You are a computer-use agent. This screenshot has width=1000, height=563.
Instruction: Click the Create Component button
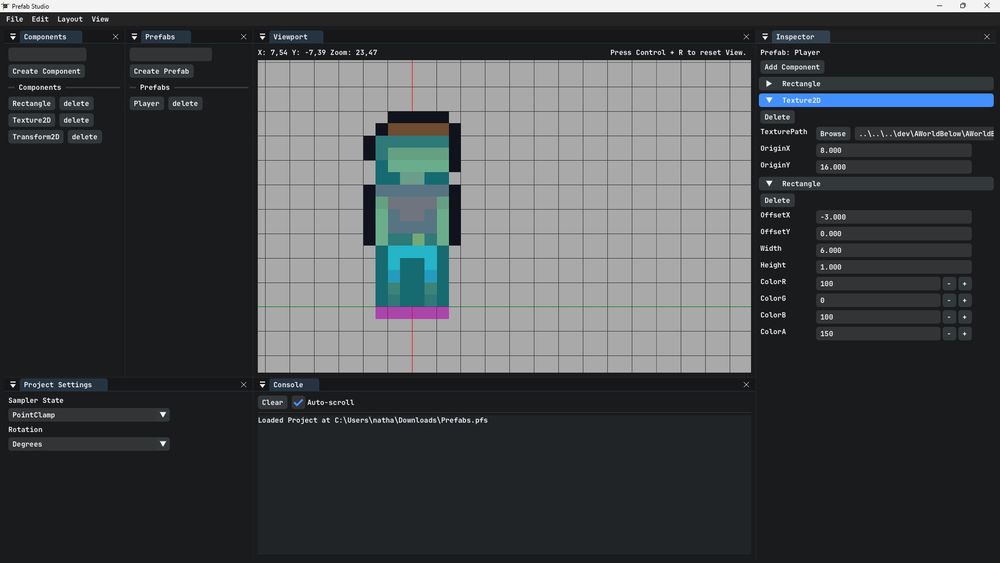tap(47, 71)
